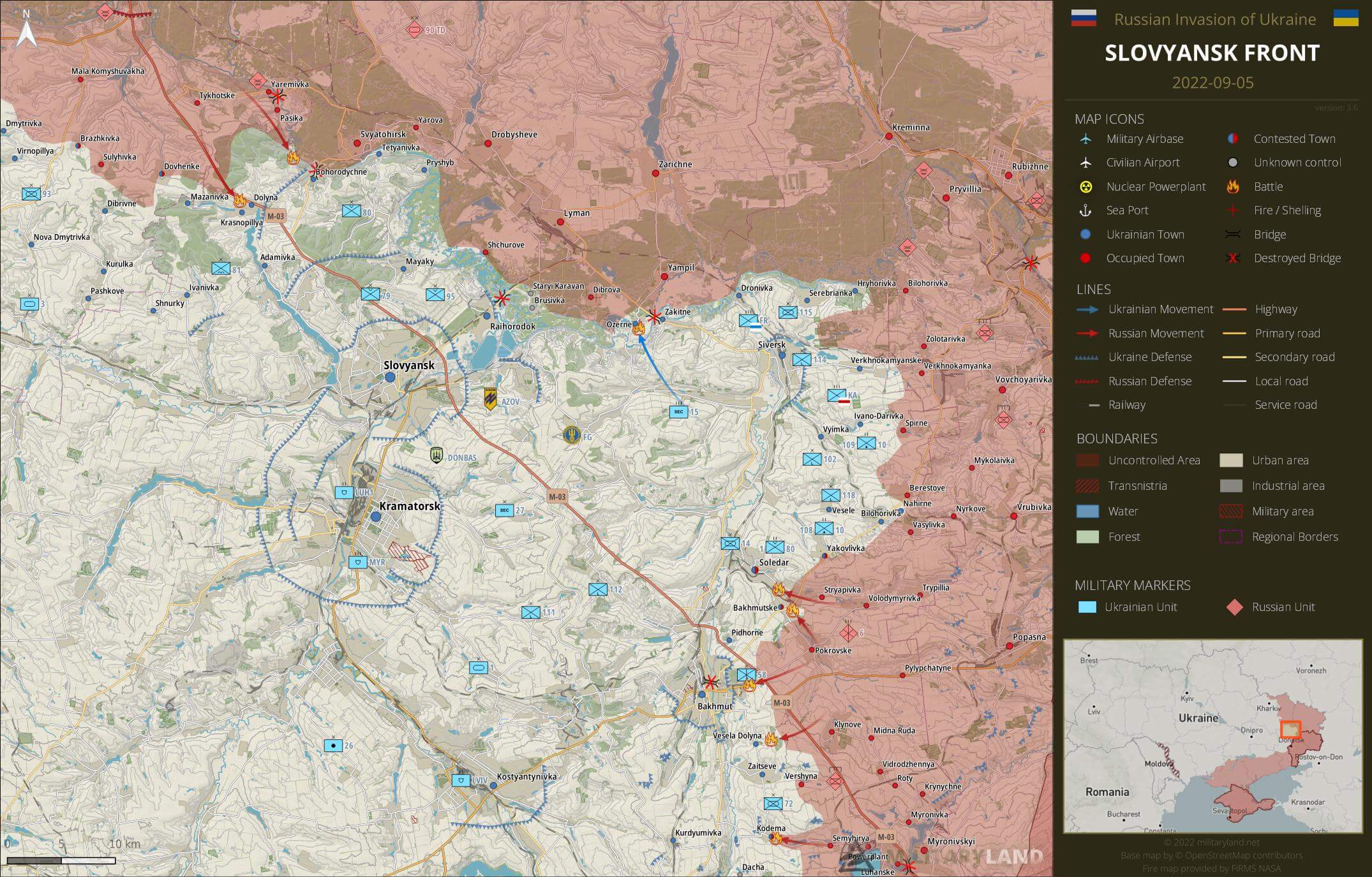The height and width of the screenshot is (877, 1372).
Task: Click the Kramatorsk city label
Action: pos(410,506)
